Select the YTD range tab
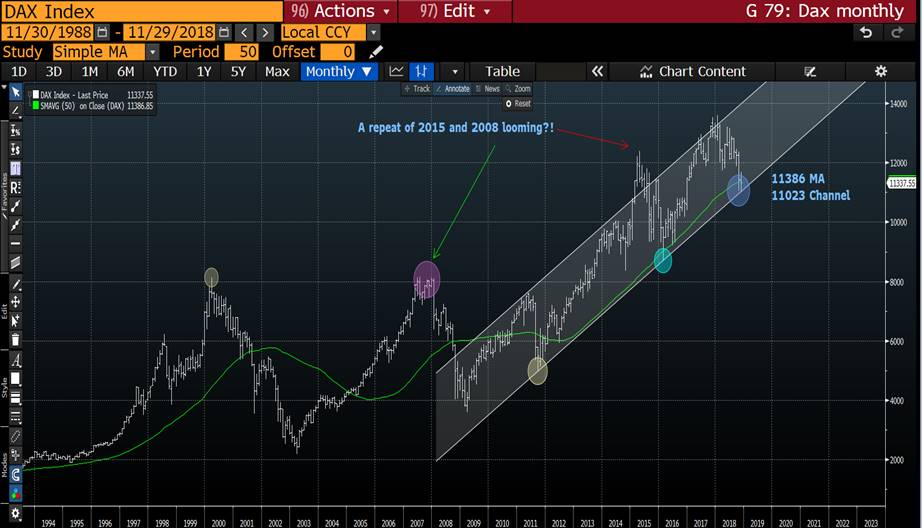Viewport: 922px width, 528px height. click(165, 71)
